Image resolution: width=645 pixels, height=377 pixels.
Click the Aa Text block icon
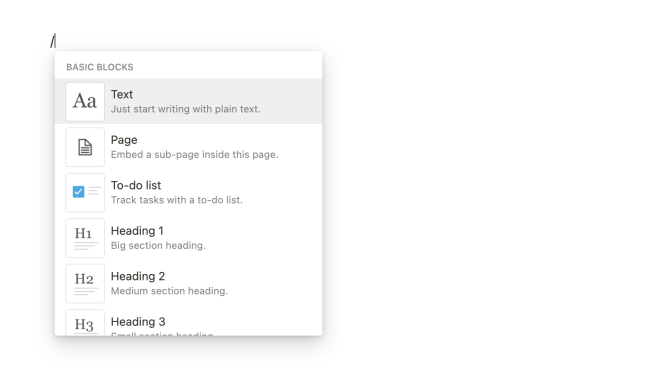(85, 102)
